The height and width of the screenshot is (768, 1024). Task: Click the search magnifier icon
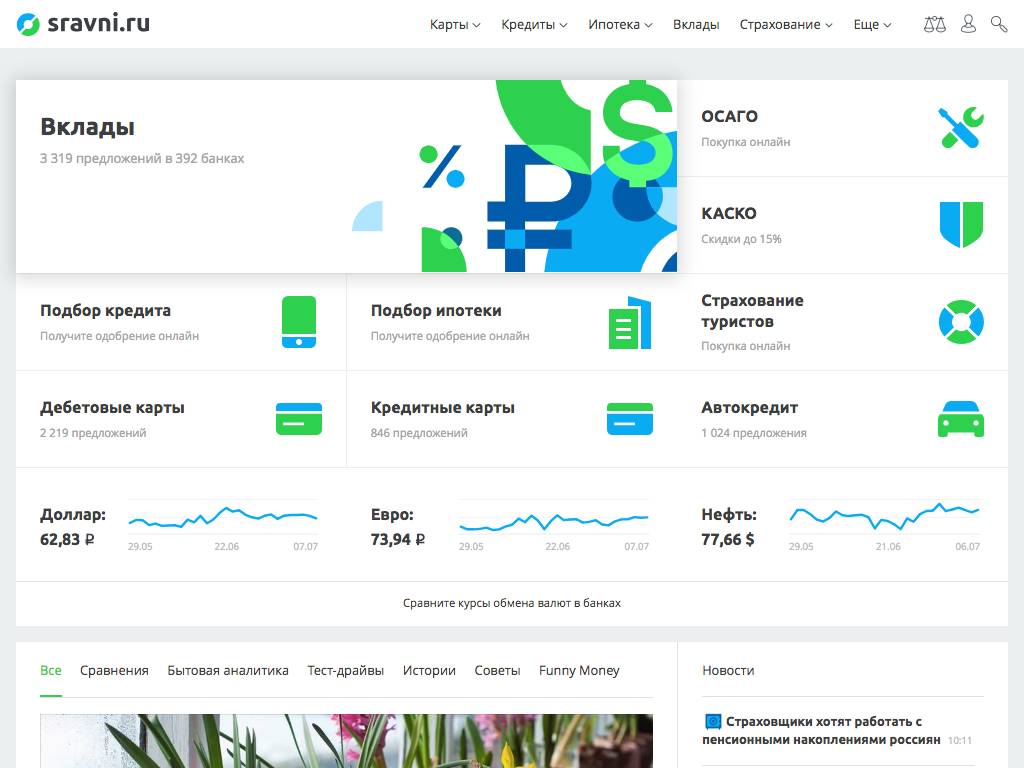click(x=998, y=24)
